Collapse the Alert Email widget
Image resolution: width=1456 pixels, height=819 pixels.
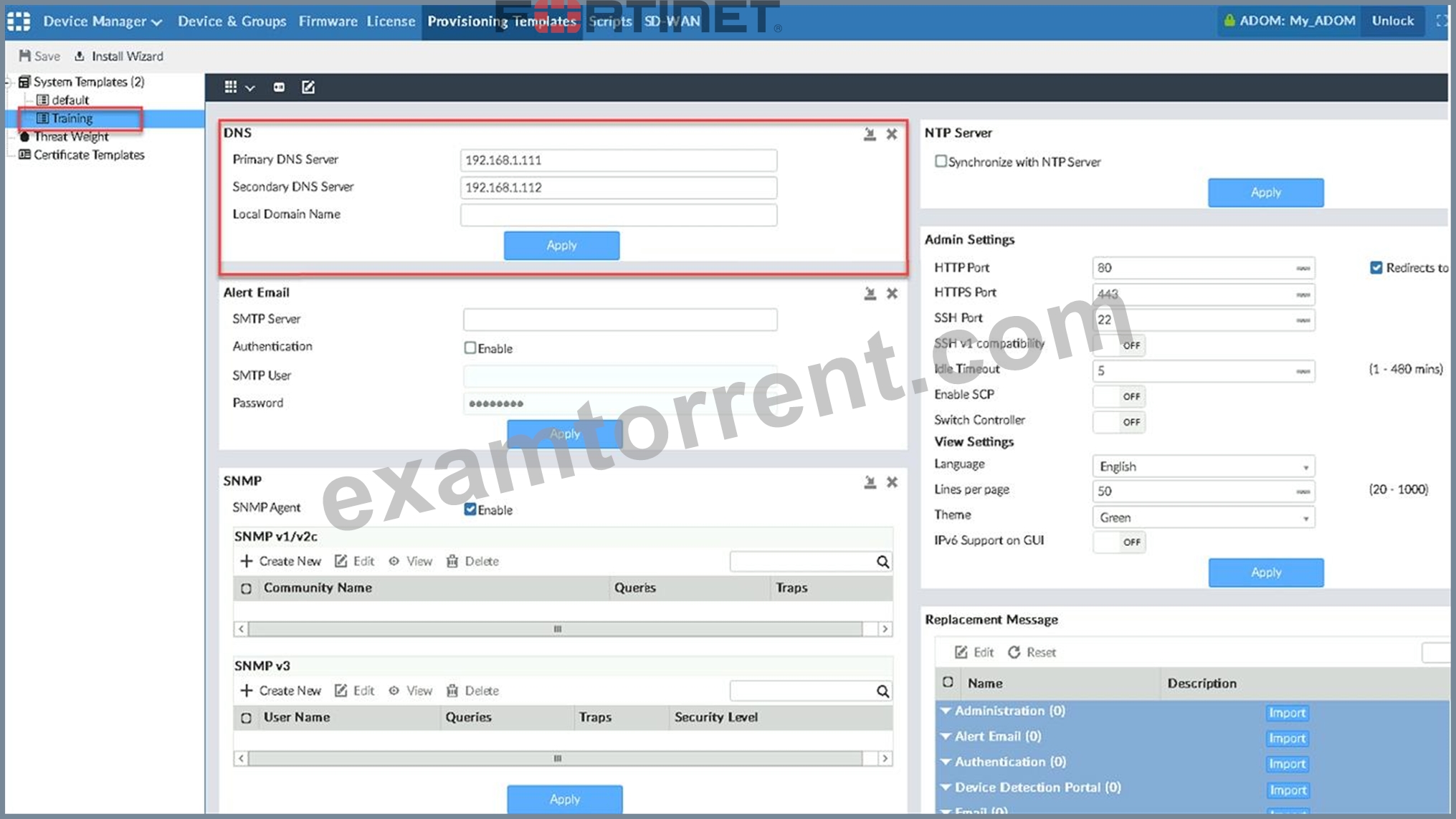870,294
